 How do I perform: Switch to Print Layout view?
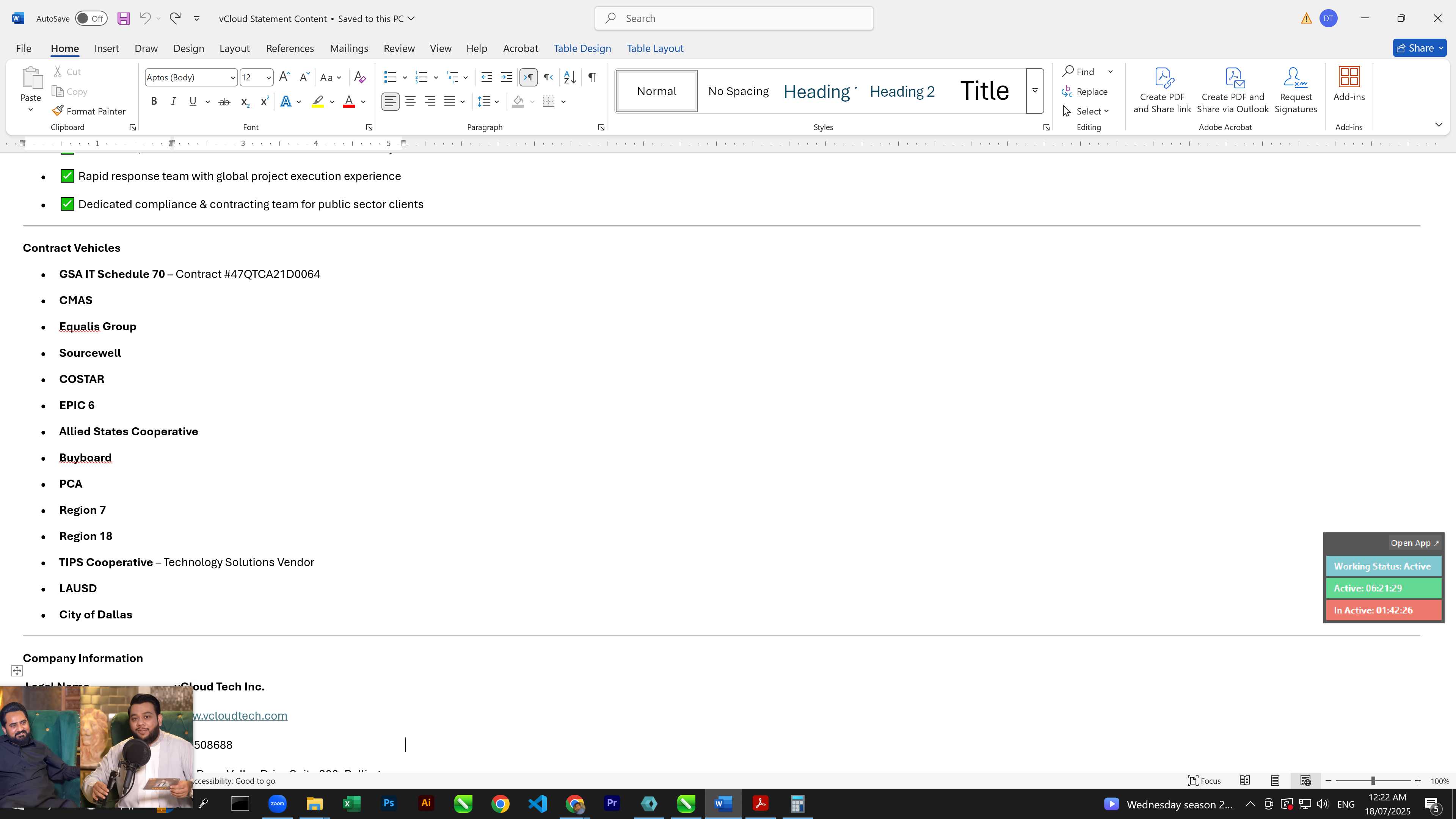pyautogui.click(x=1275, y=781)
